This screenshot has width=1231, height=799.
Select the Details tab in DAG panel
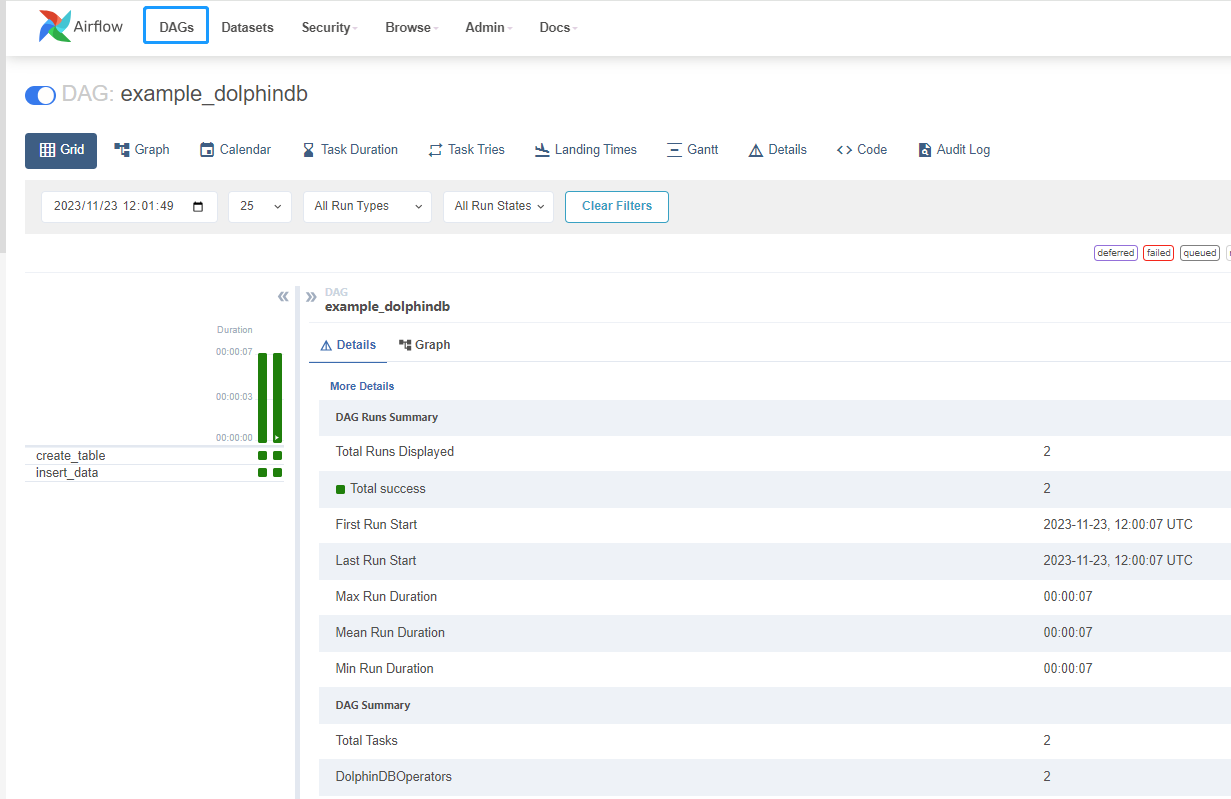(348, 345)
